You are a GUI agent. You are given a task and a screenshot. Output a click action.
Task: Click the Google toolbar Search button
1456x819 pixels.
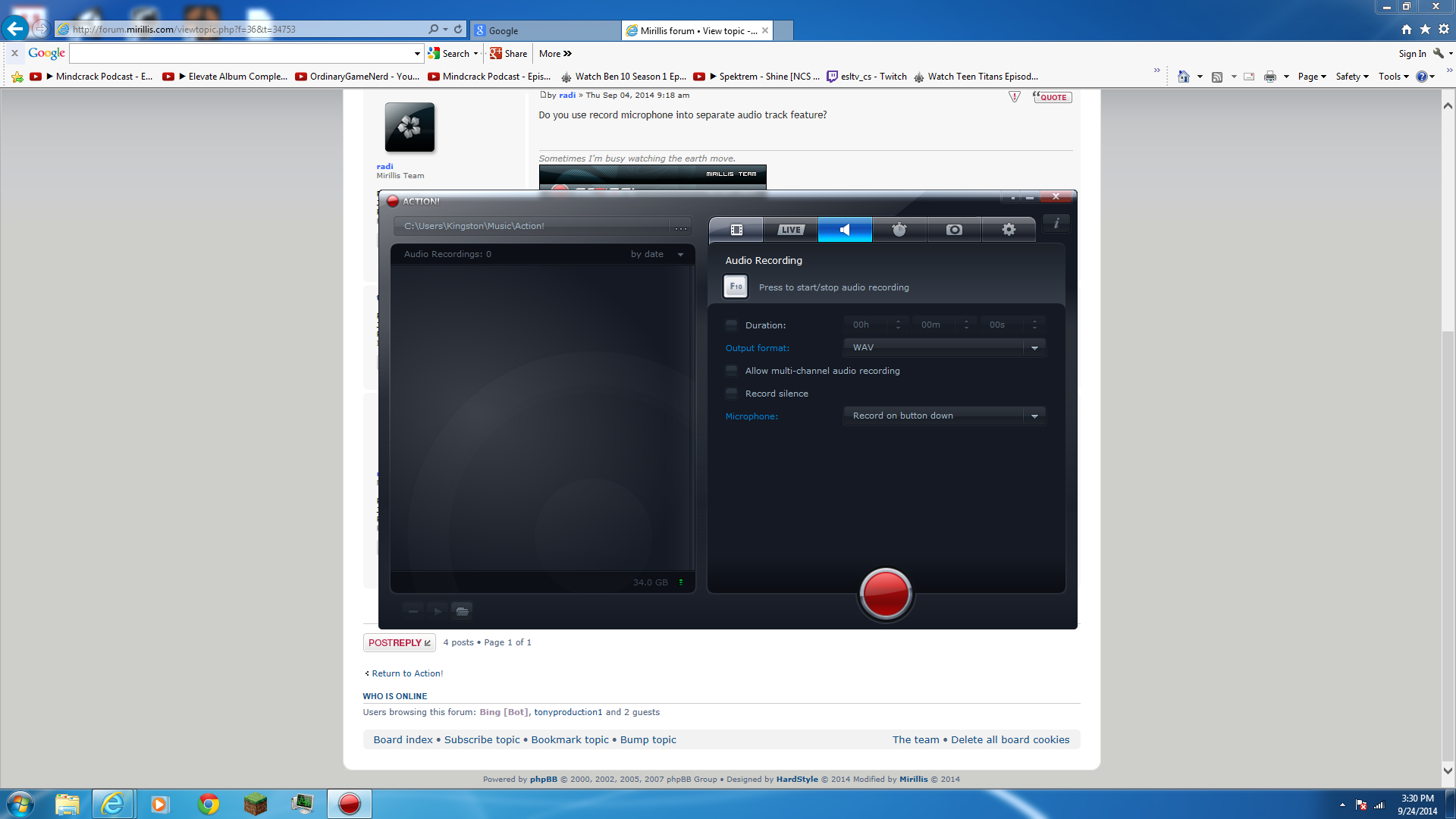click(449, 53)
